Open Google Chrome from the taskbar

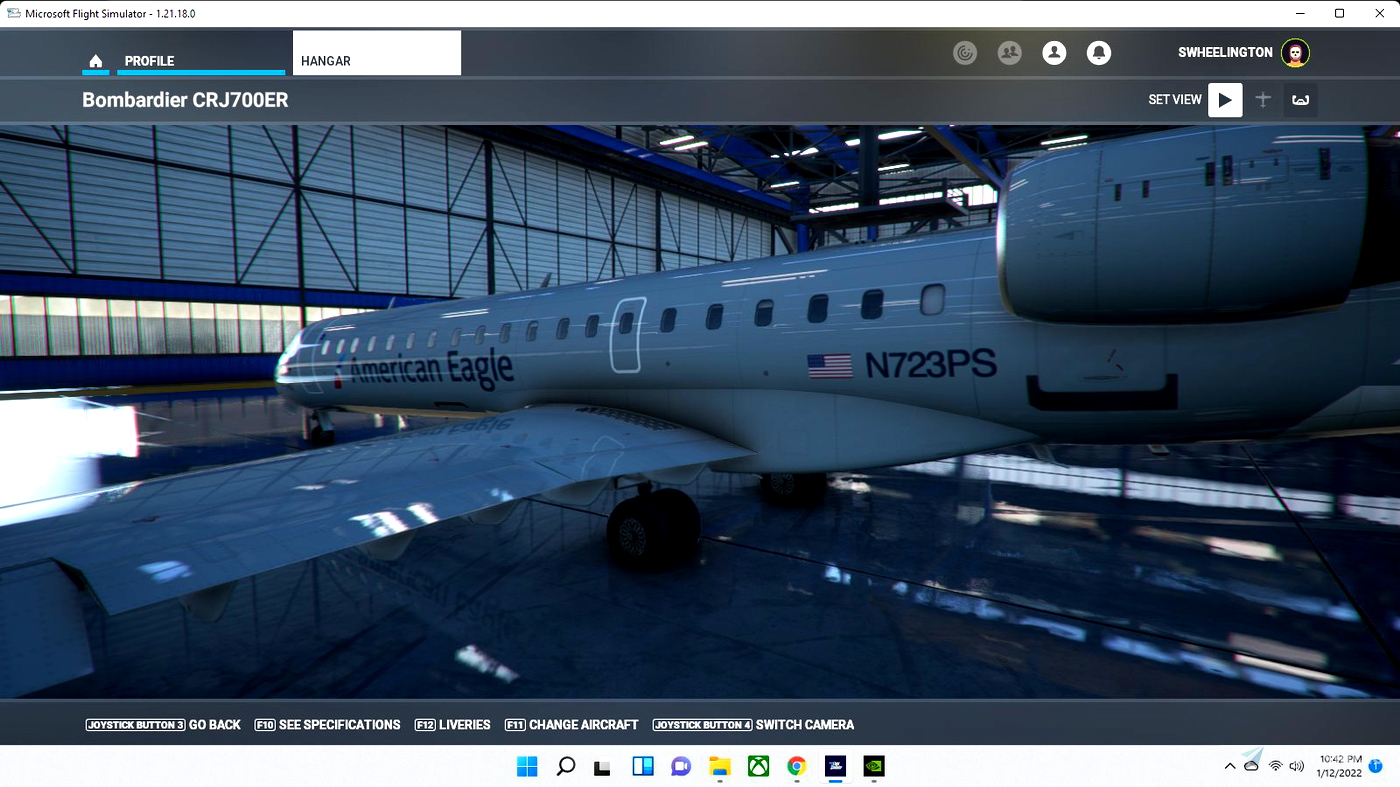(797, 766)
